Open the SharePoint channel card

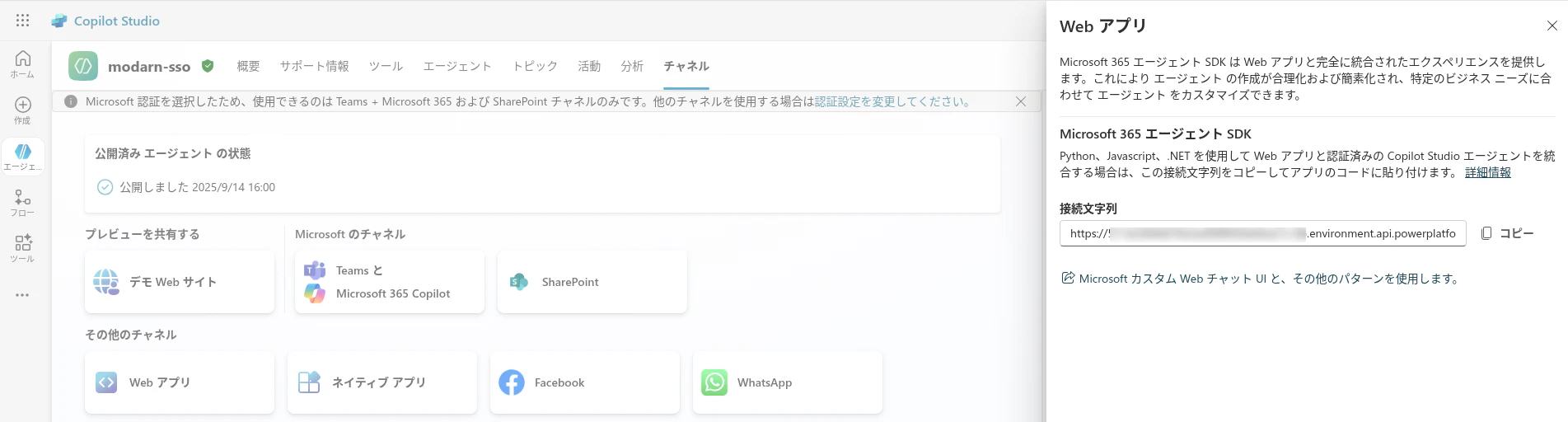pos(592,282)
